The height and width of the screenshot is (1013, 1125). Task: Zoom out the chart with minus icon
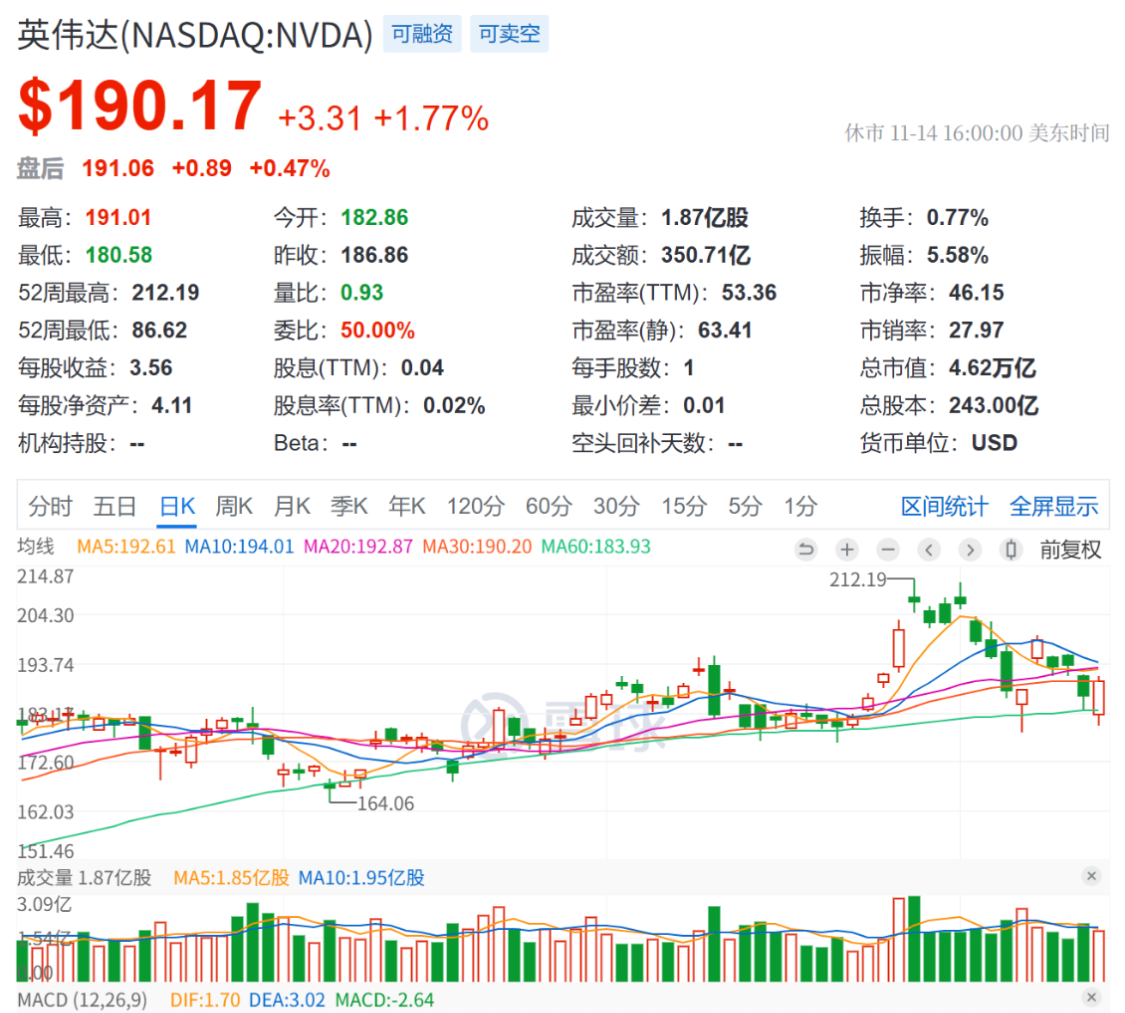888,549
